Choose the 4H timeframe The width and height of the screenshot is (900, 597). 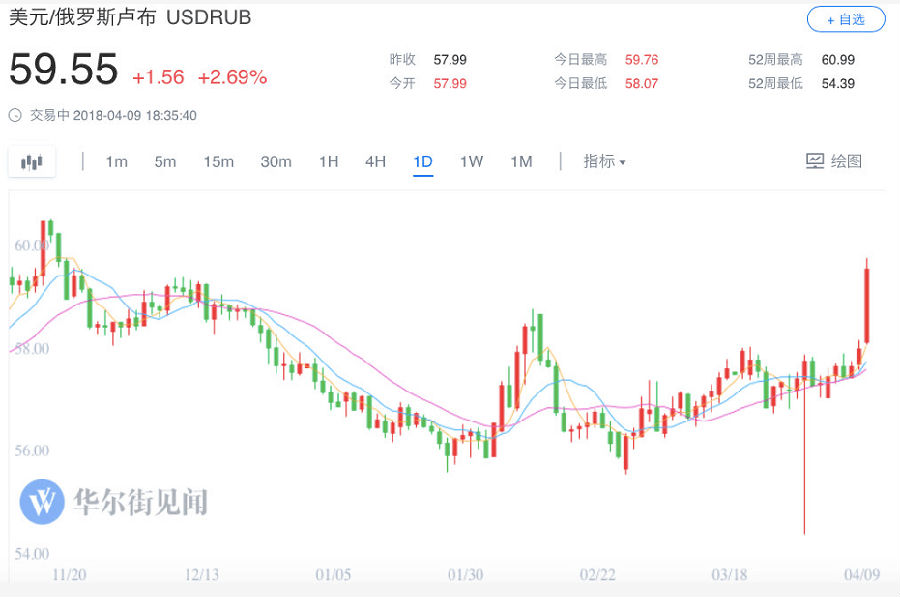(375, 162)
